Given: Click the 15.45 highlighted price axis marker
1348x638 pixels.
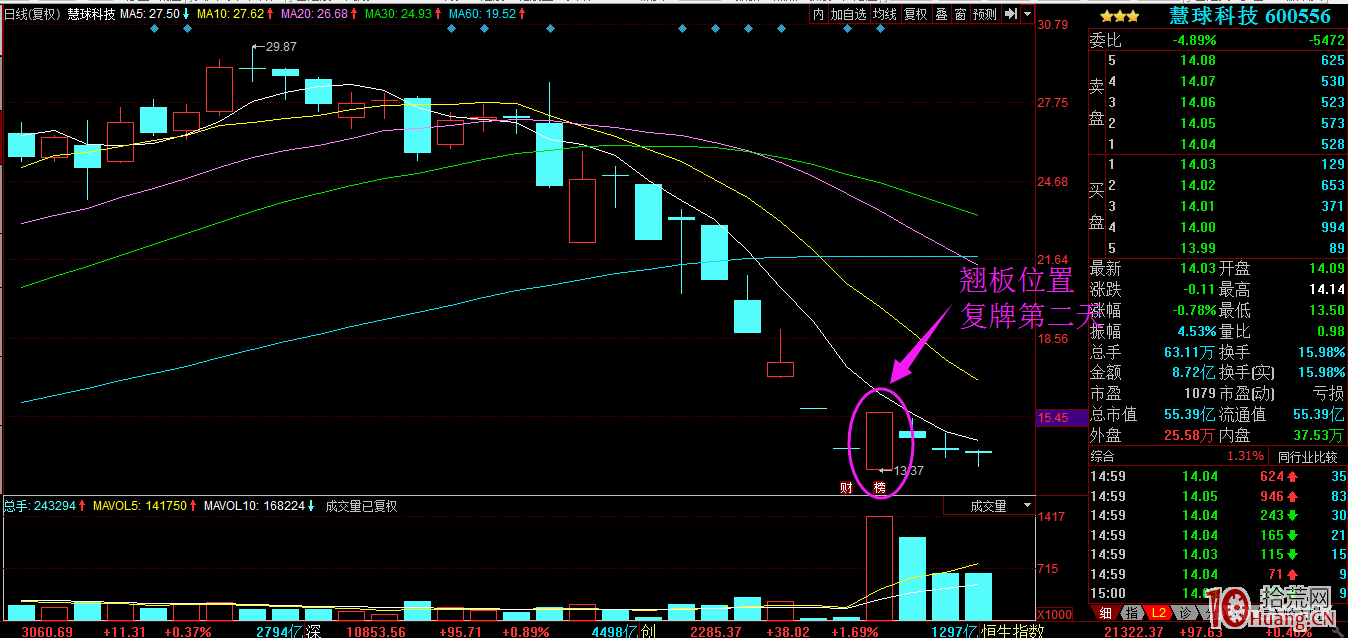Looking at the screenshot, I should coord(1060,417).
